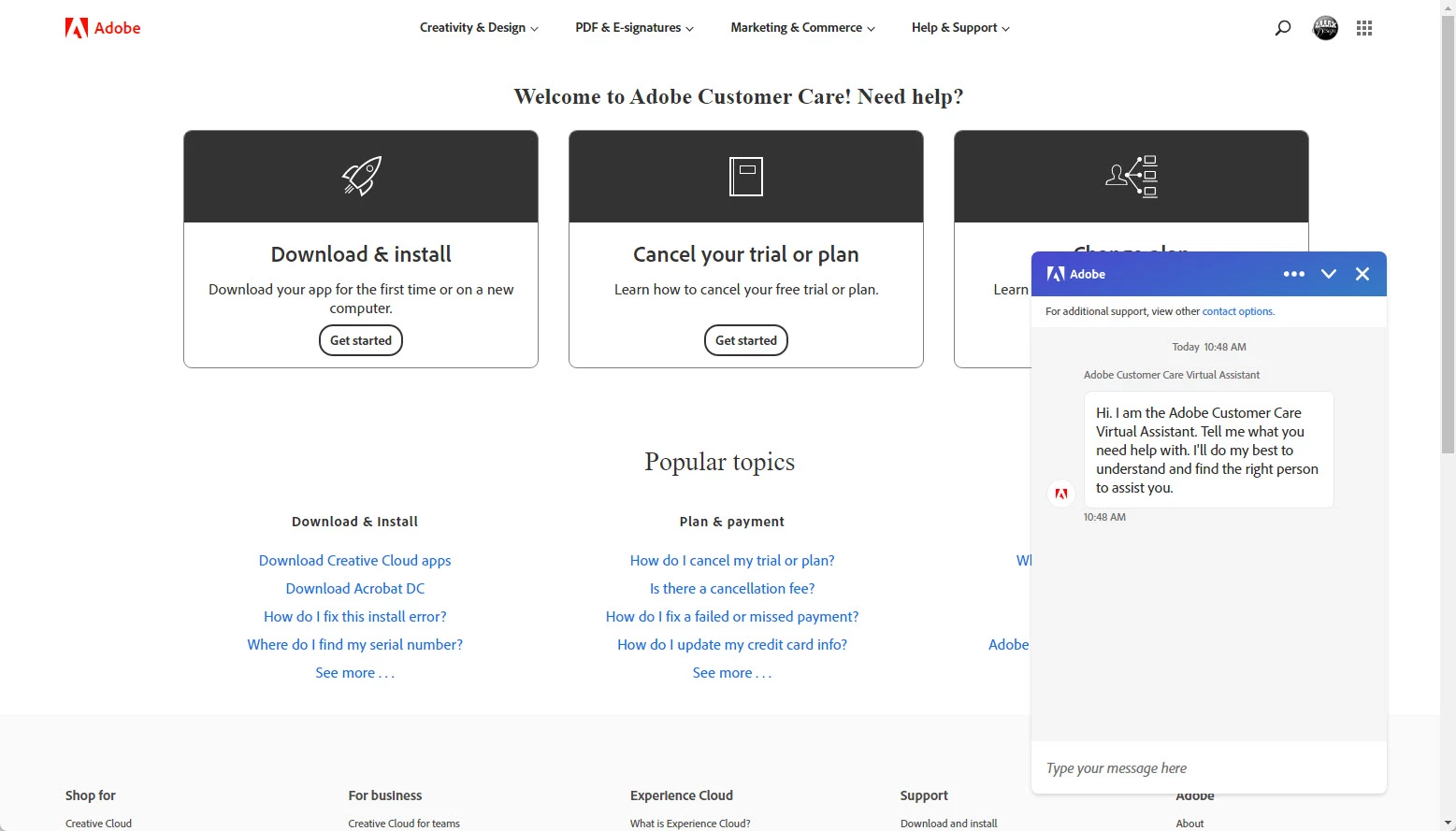Click the document icon on Cancel plan card
The height and width of the screenshot is (831, 1456).
pos(746,176)
